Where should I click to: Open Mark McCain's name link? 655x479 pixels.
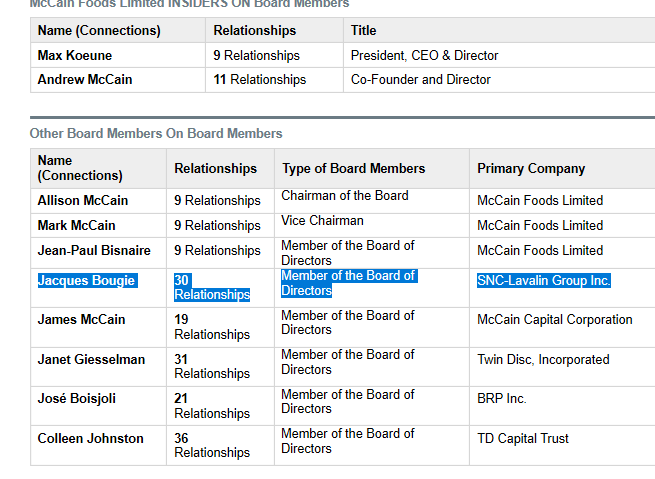(x=76, y=226)
